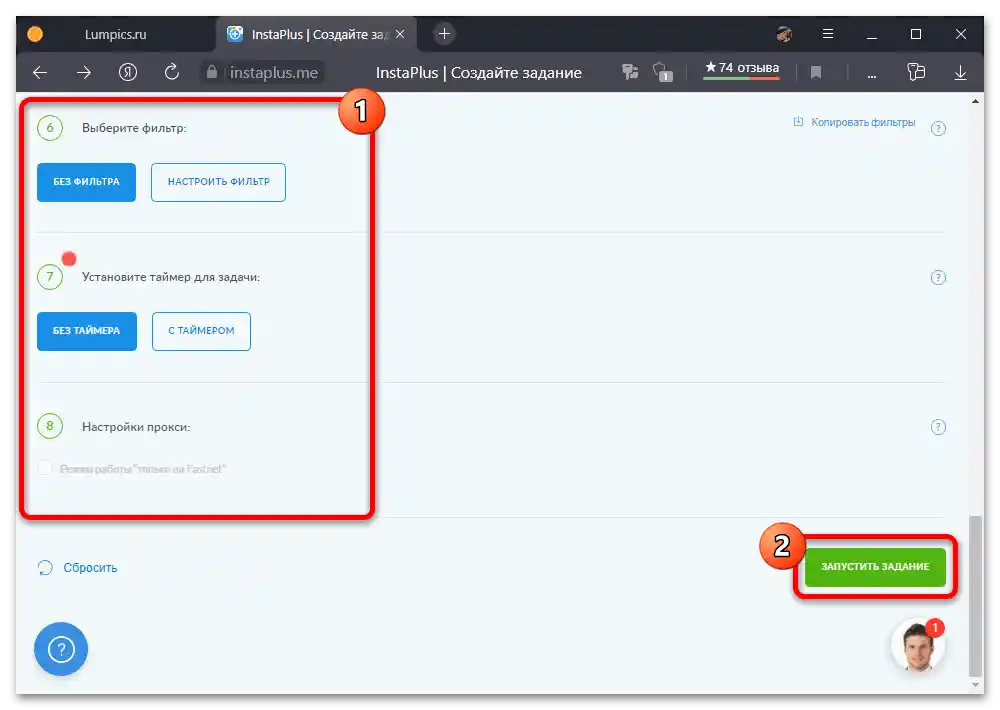Click the Установите таймер для задачи: heading
1000x710 pixels.
point(171,277)
